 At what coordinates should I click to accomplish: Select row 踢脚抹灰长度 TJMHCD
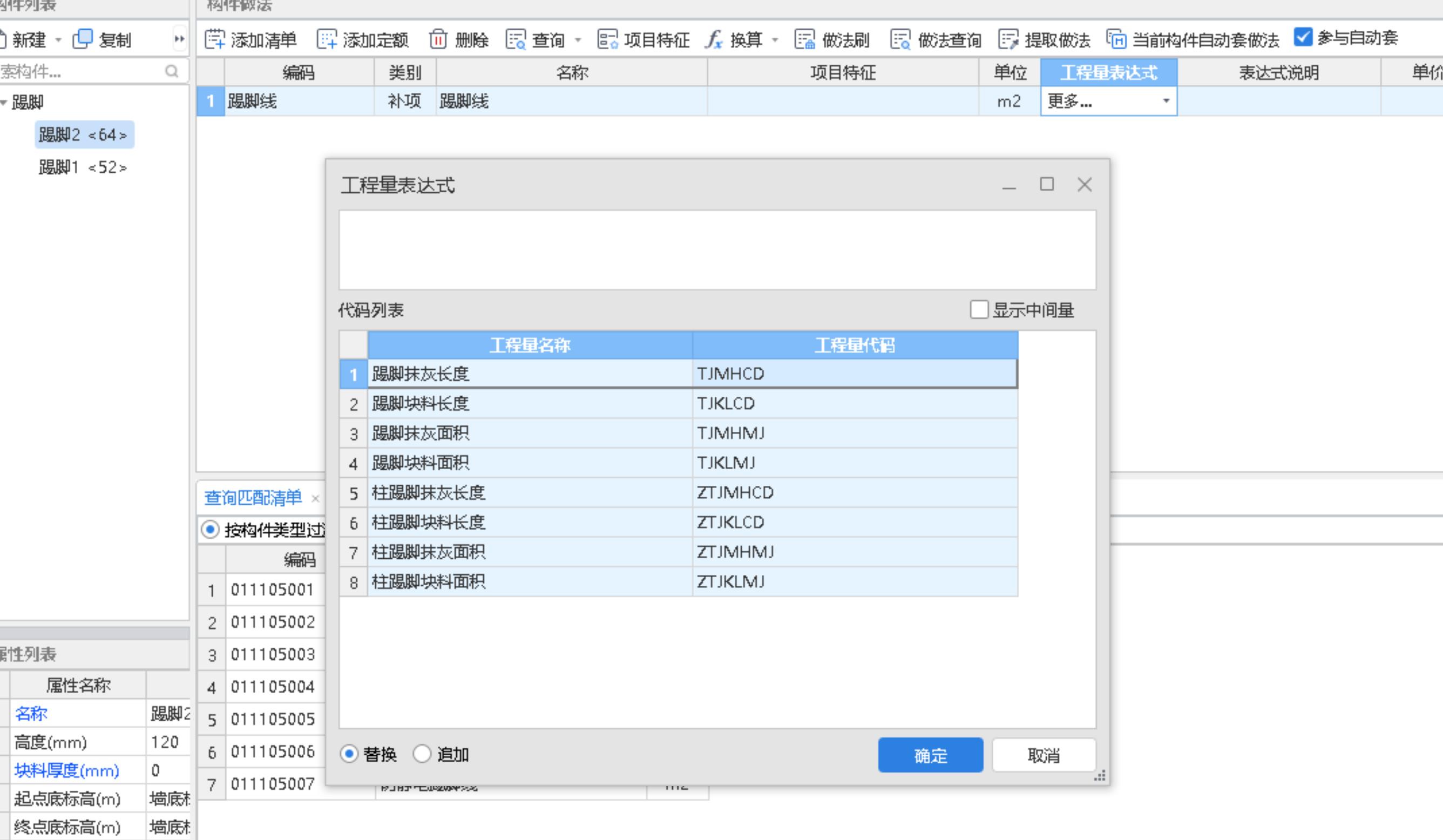tap(678, 374)
